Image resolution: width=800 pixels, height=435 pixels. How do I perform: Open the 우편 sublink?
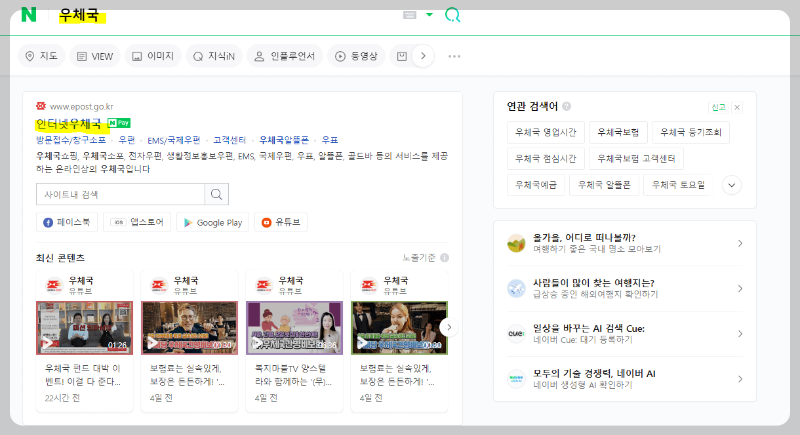coord(127,140)
